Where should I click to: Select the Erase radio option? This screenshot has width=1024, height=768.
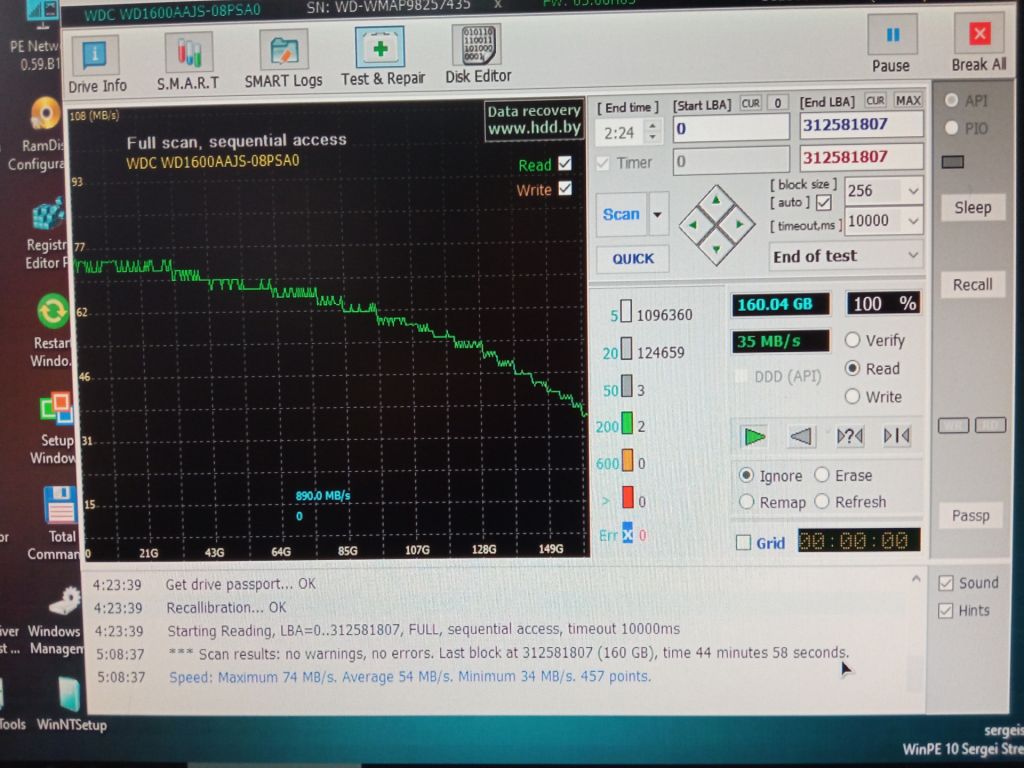click(822, 475)
